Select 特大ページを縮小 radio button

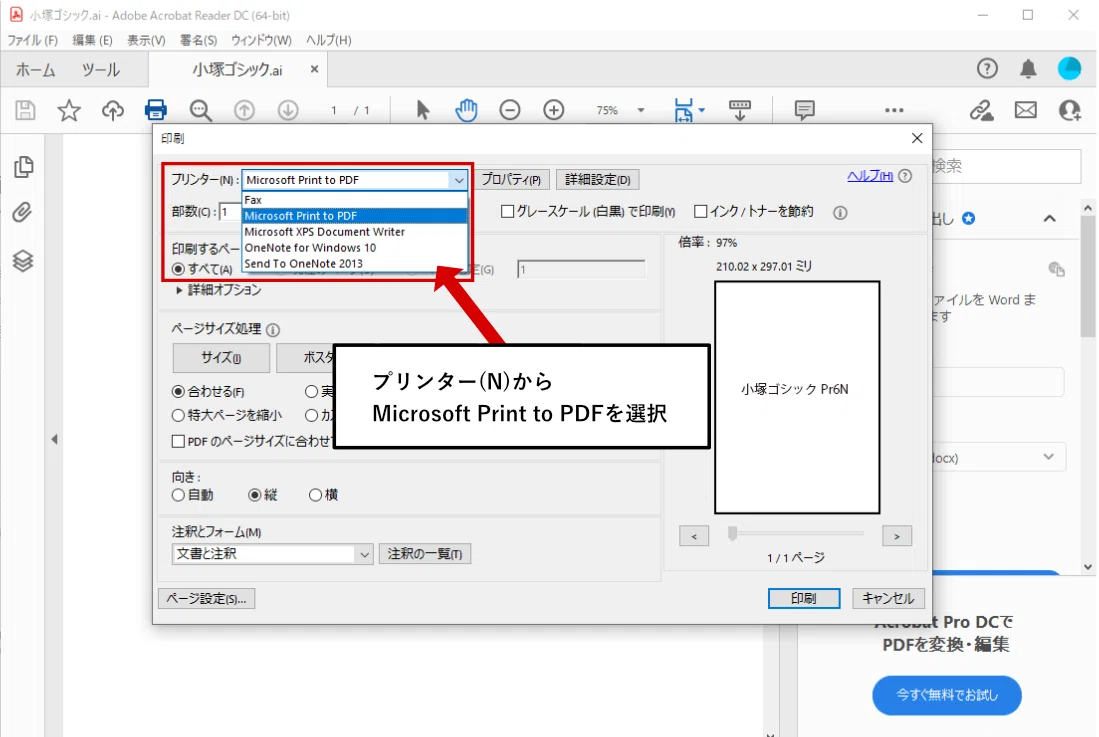[x=178, y=415]
